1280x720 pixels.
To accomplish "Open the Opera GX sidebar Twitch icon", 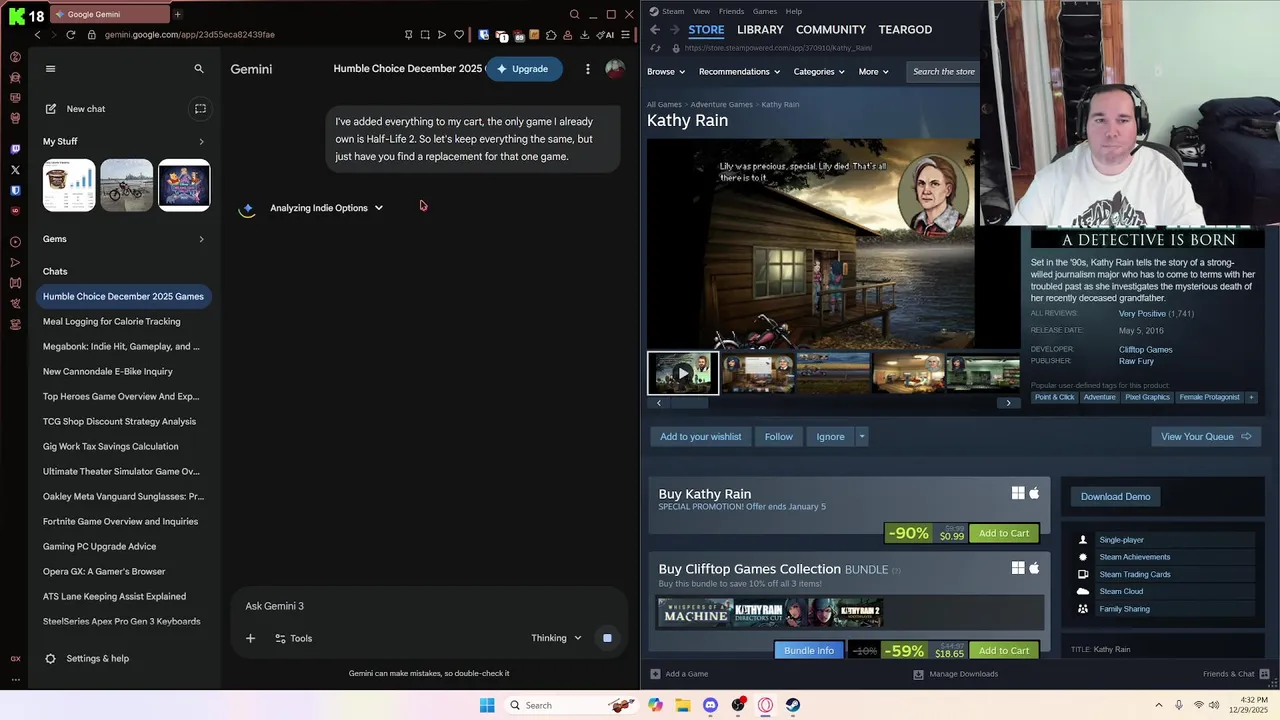I will coord(15,149).
